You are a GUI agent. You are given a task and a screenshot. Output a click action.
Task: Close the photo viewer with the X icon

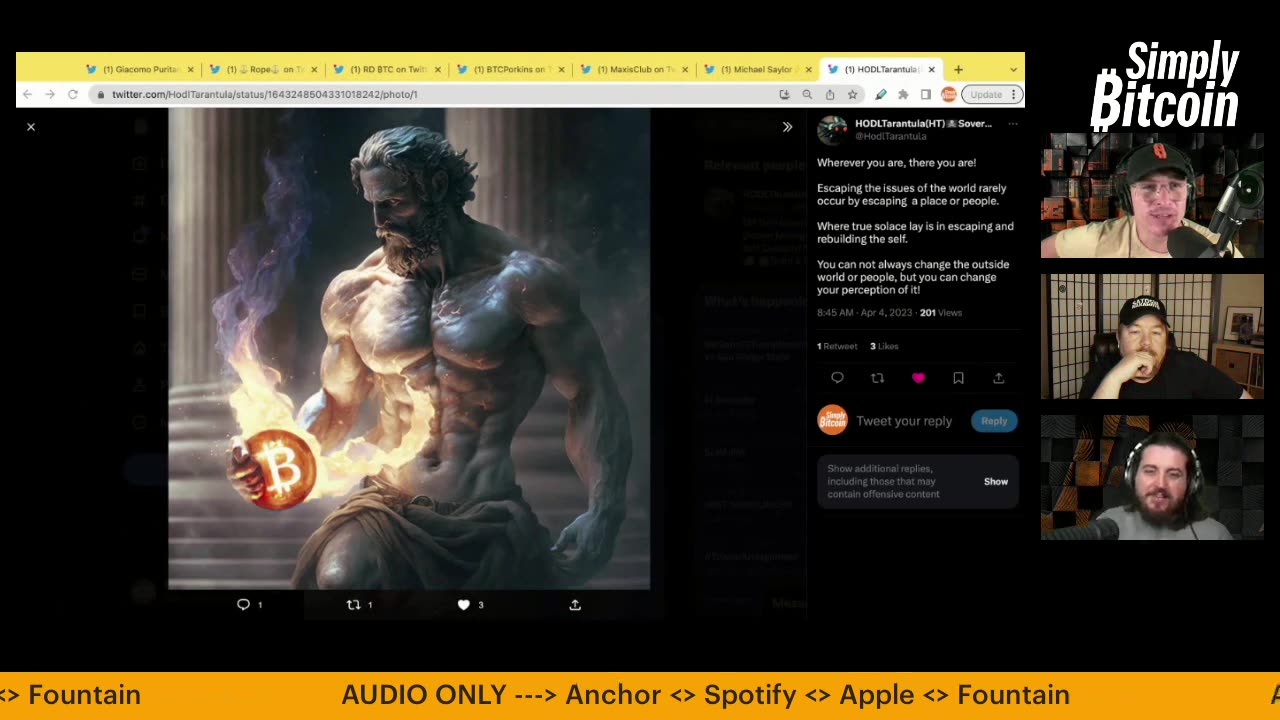click(x=31, y=127)
